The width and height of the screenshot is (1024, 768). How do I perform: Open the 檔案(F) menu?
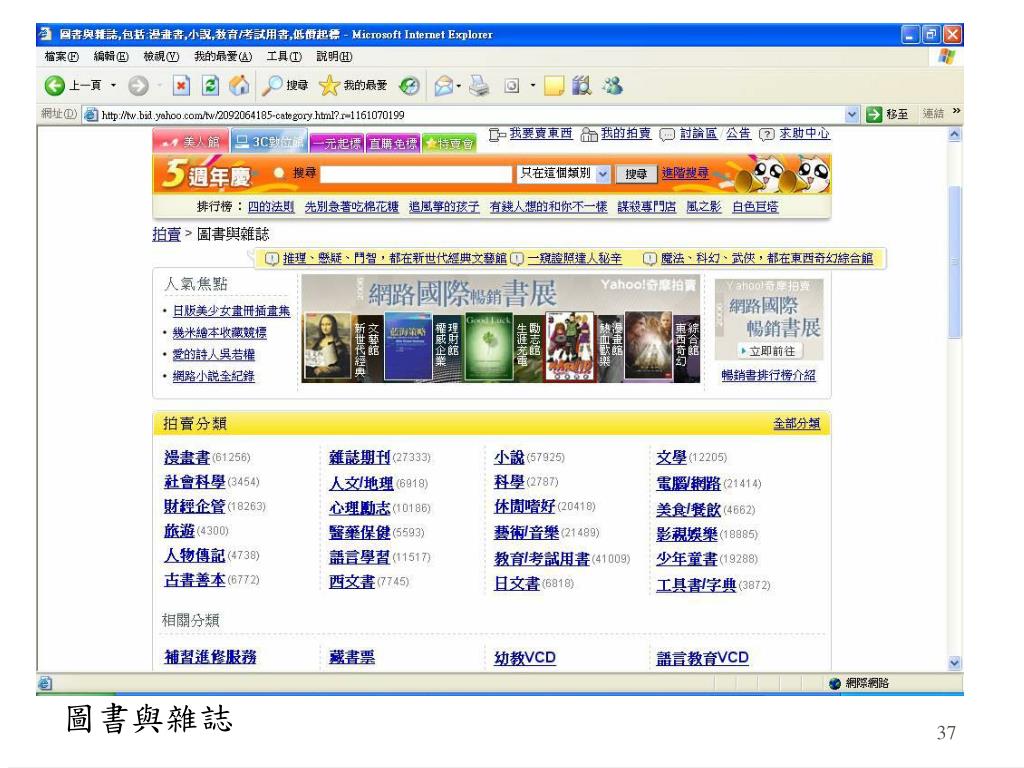[61, 57]
